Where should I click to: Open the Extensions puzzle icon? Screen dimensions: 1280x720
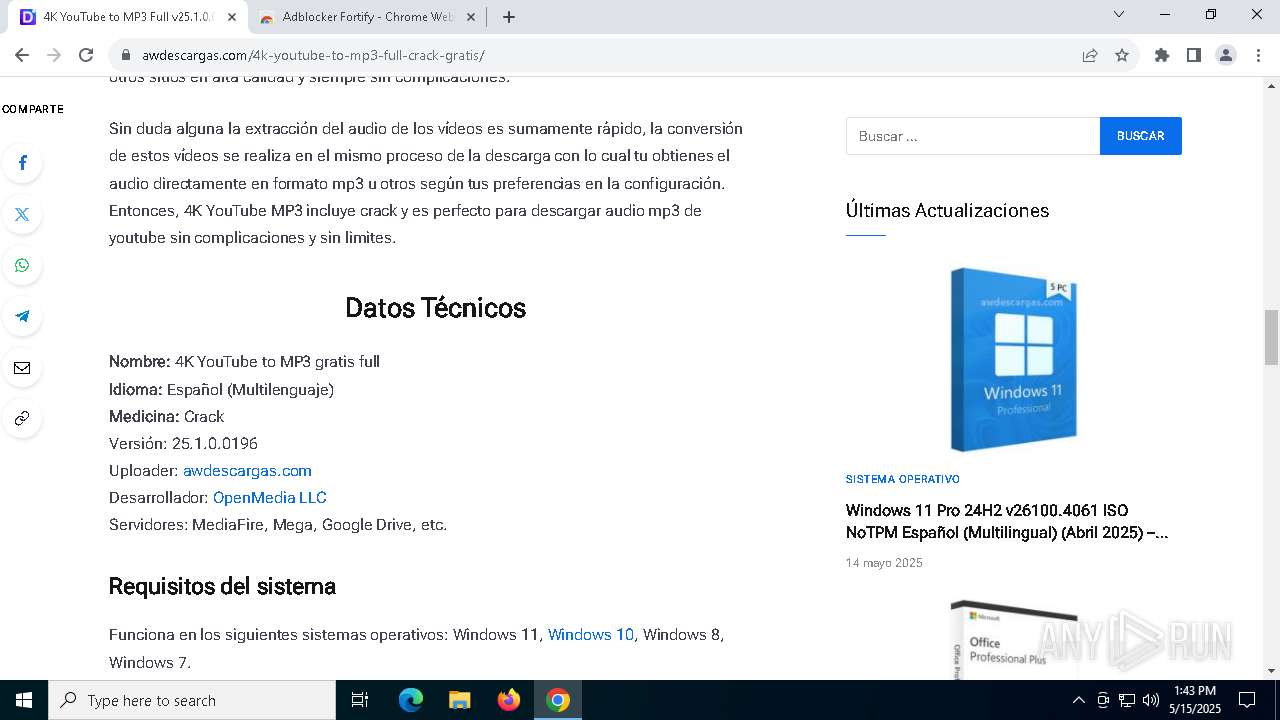point(1162,55)
